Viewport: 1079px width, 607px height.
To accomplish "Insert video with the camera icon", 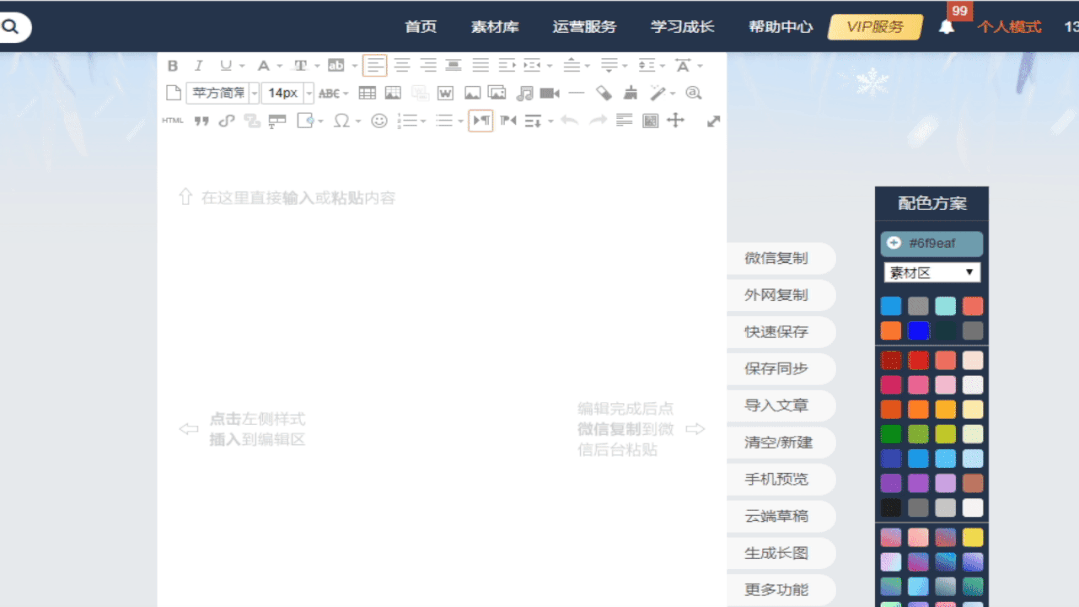I will click(x=549, y=93).
